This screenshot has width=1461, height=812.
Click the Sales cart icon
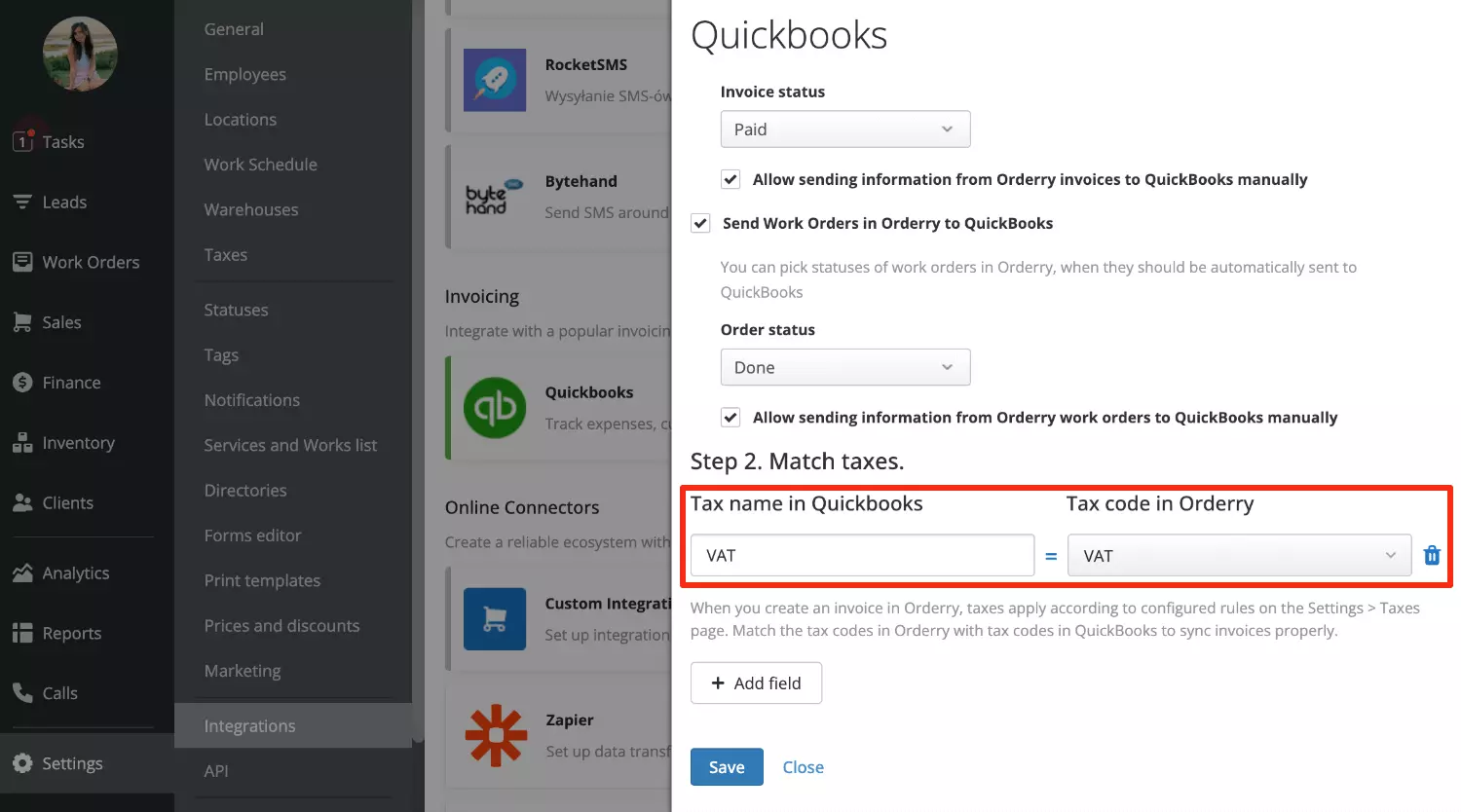[22, 322]
